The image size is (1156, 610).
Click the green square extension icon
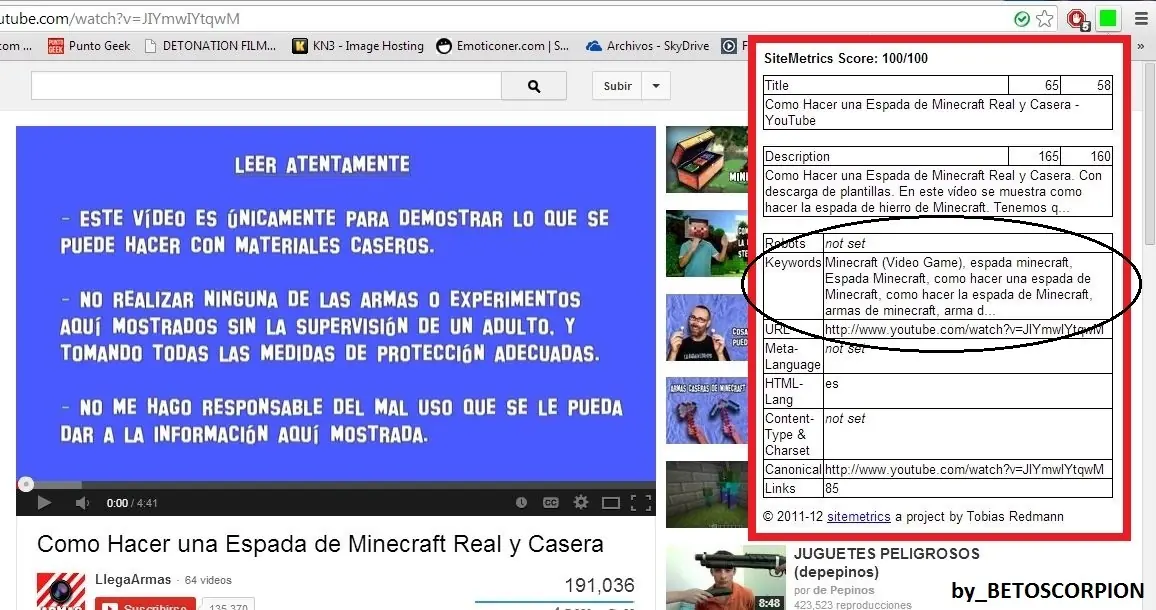pyautogui.click(x=1107, y=18)
